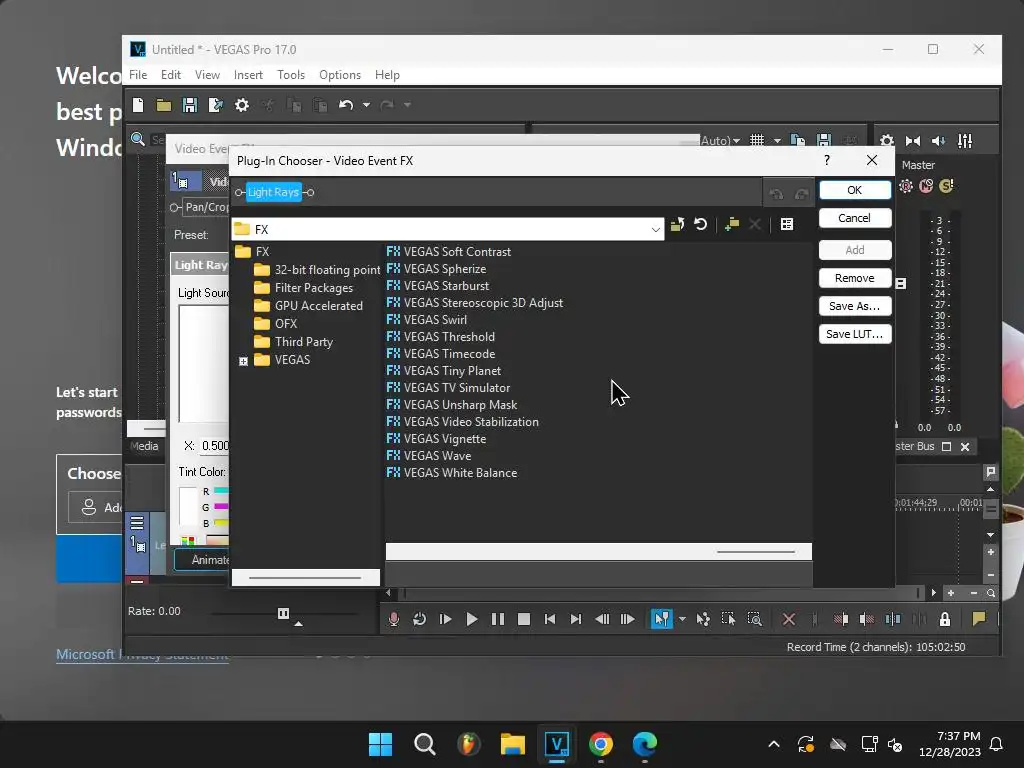Expand the VEGAS folder in the FX tree
Screen dimensions: 1024x768
[244, 361]
